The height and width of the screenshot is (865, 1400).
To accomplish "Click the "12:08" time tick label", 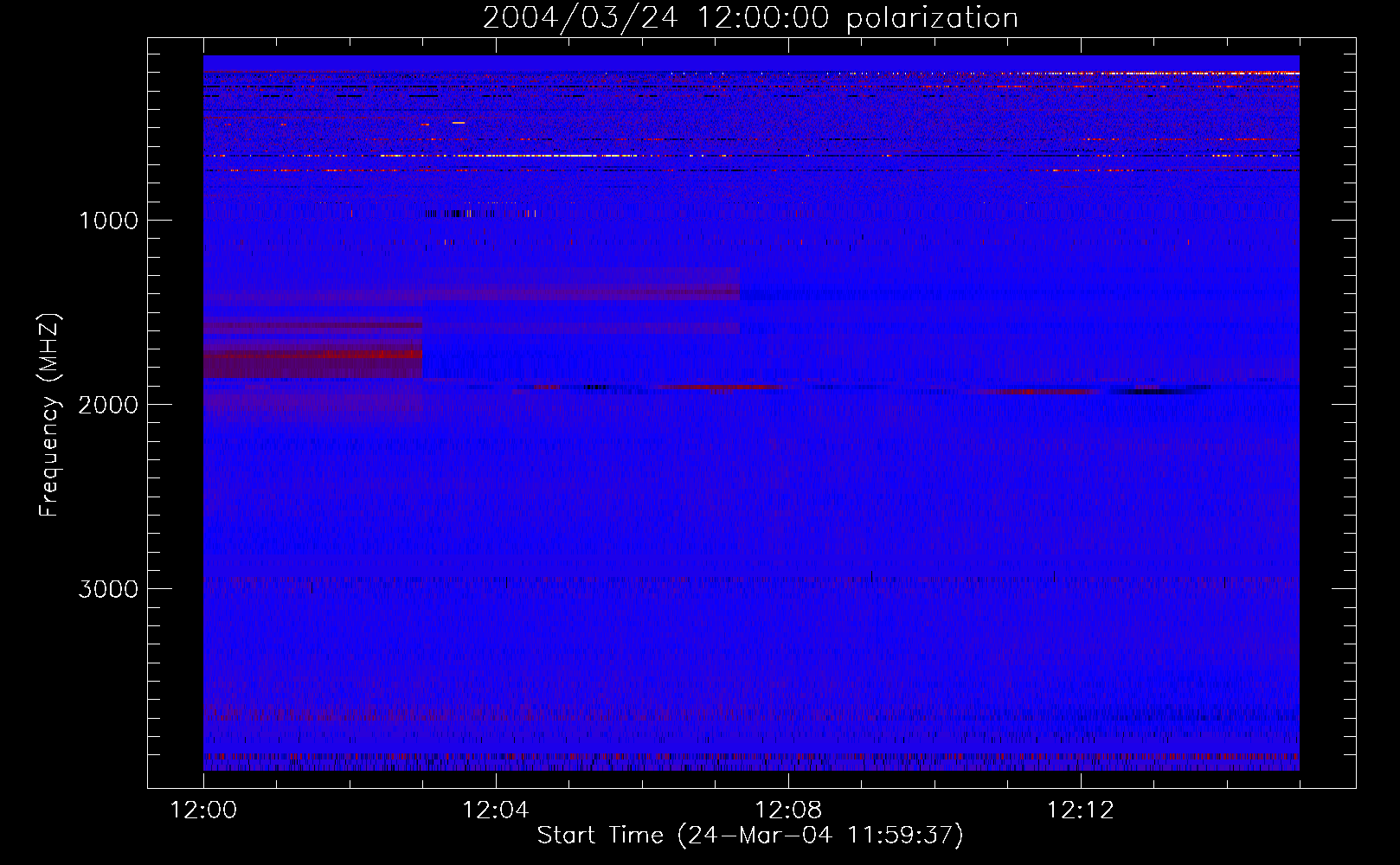I will [788, 811].
